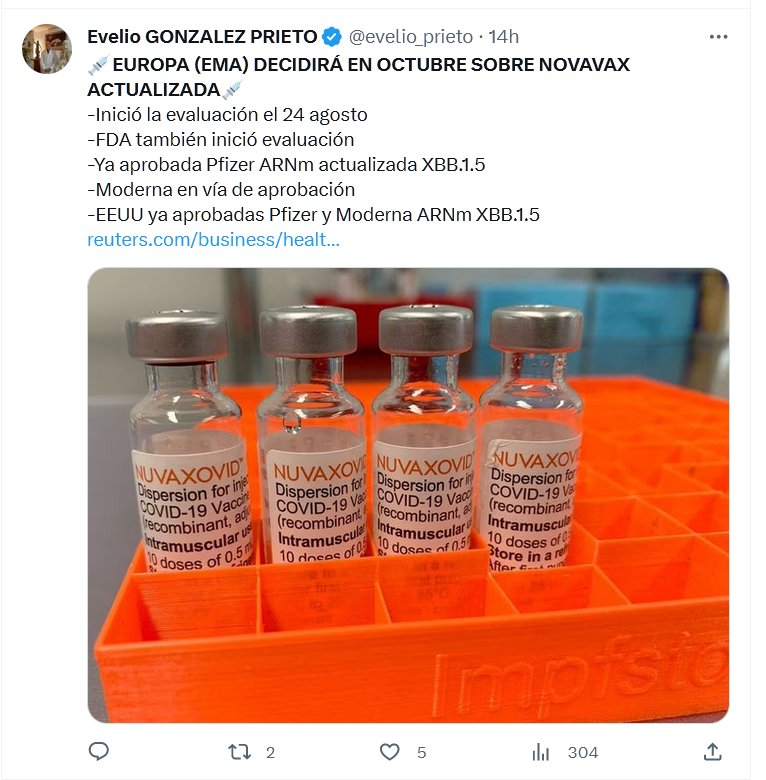The height and width of the screenshot is (780, 766).
Task: Open the tweet via the 14h timestamp
Action: tap(503, 37)
